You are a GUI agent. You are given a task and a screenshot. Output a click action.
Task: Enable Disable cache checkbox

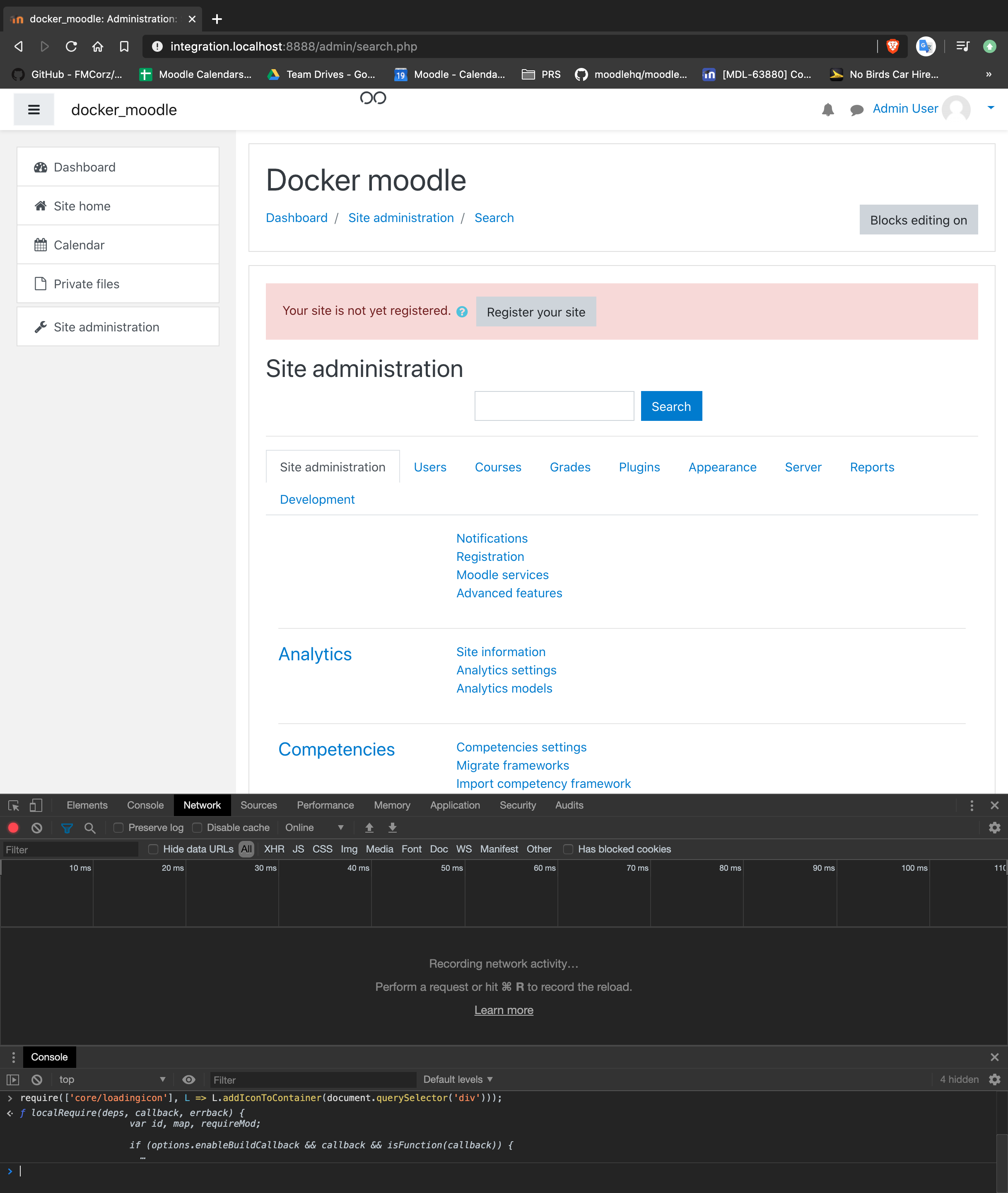pyautogui.click(x=197, y=827)
